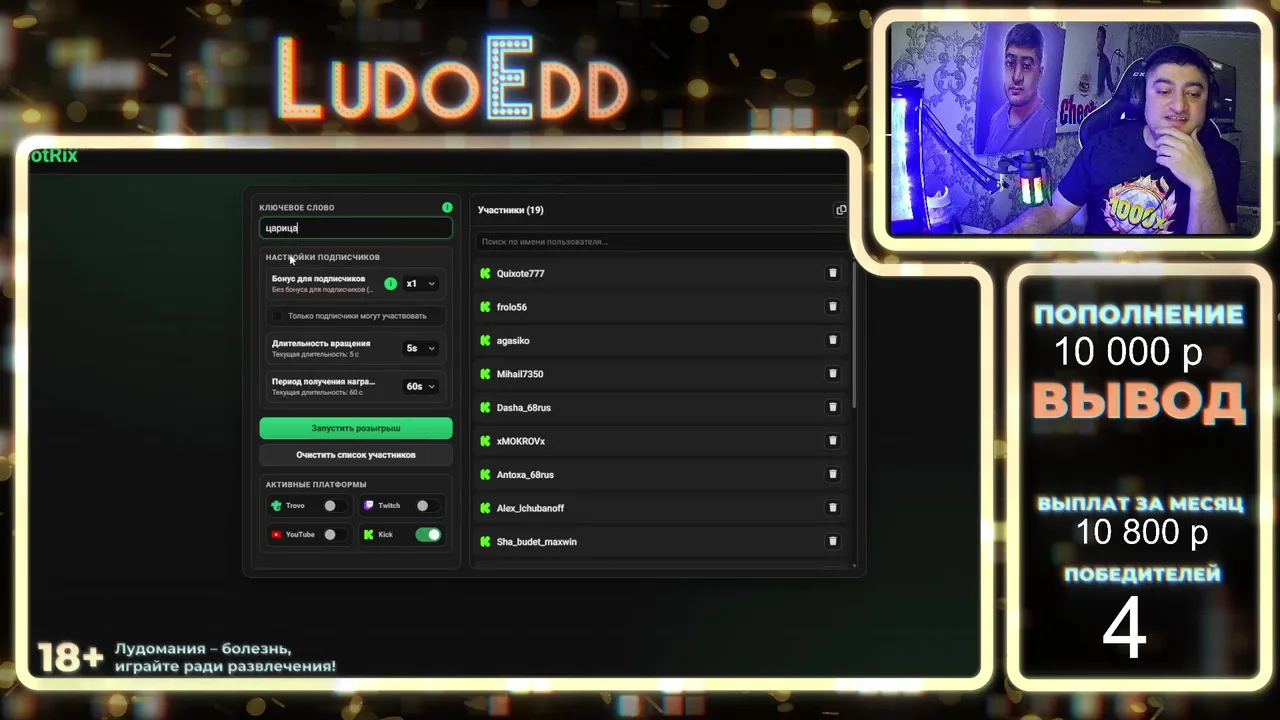Select participant name Dasha_68rus

click(x=524, y=408)
